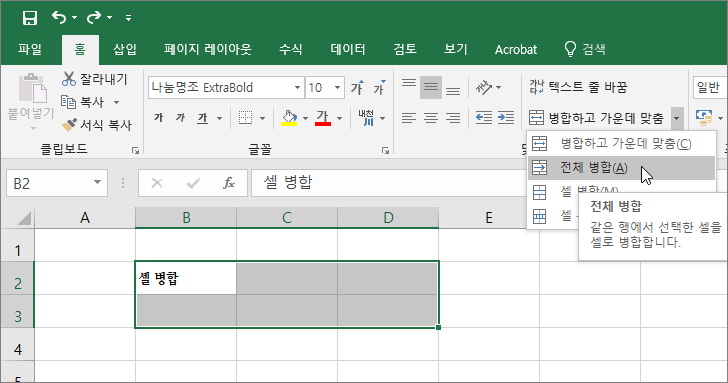
Task: Toggle underline formatting
Action: (202, 118)
